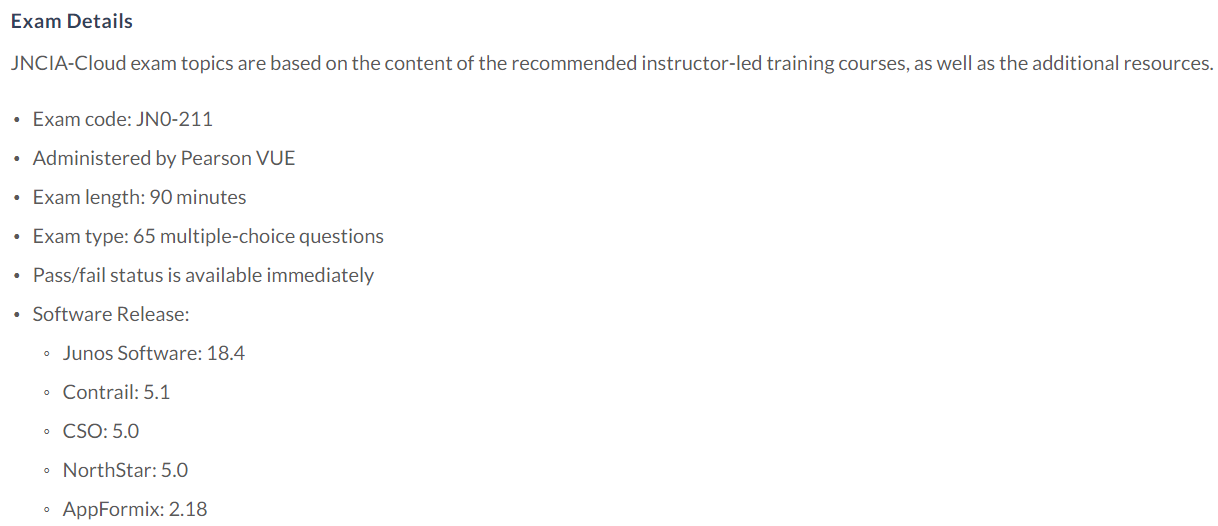Click the 90 minutes value
This screenshot has height=526, width=1218.
coord(198,197)
